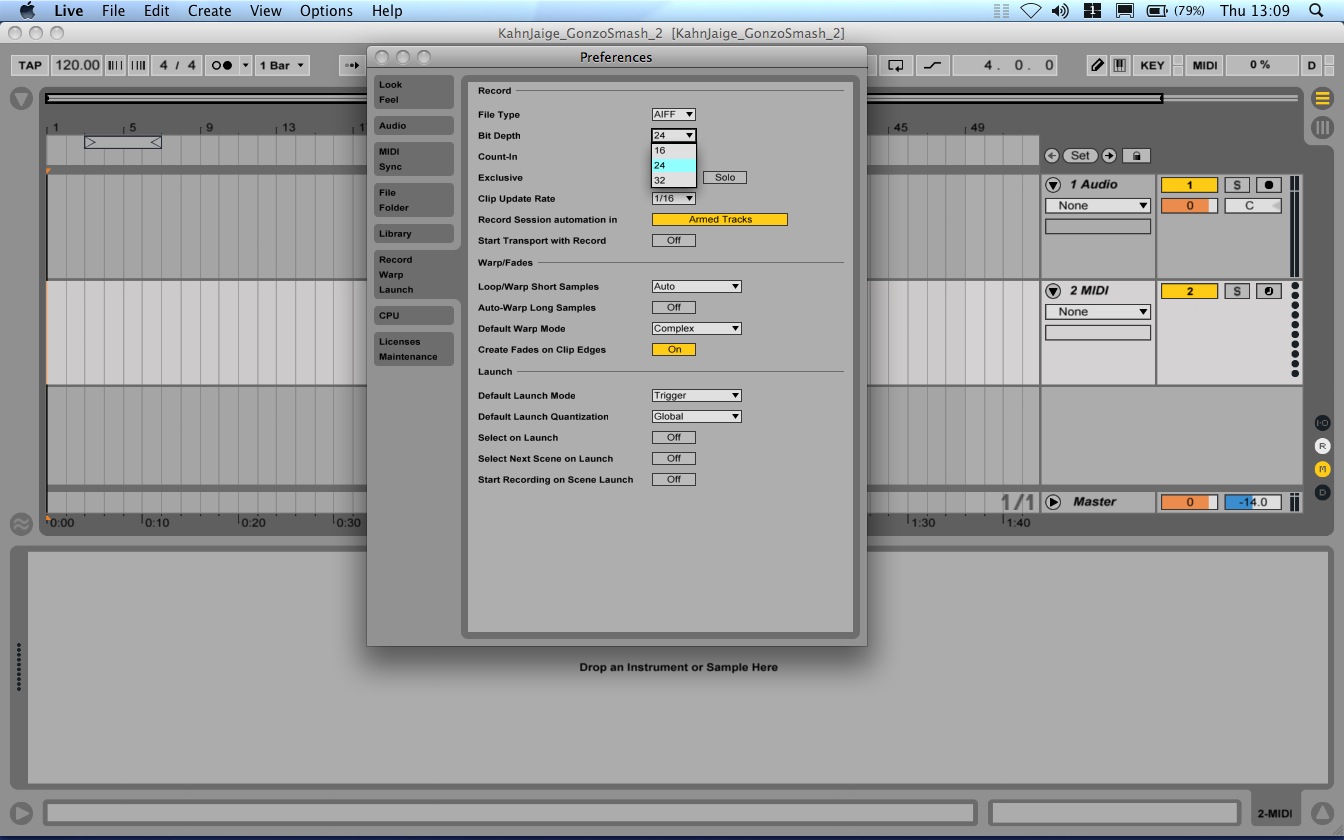Open Spotlight search in the menu bar
The width and height of the screenshot is (1344, 840).
(1317, 11)
